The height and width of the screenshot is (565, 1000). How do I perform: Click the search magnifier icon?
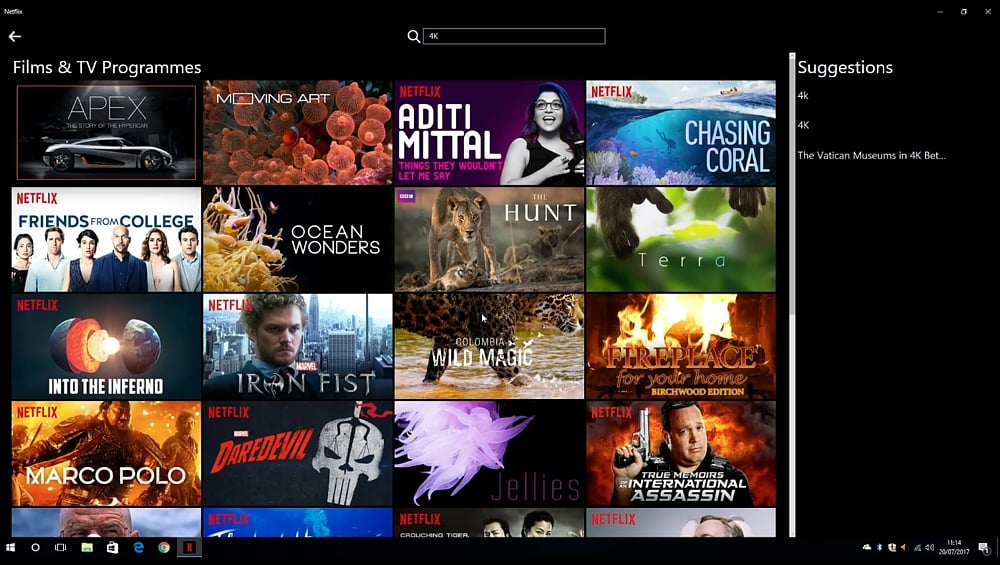click(414, 36)
